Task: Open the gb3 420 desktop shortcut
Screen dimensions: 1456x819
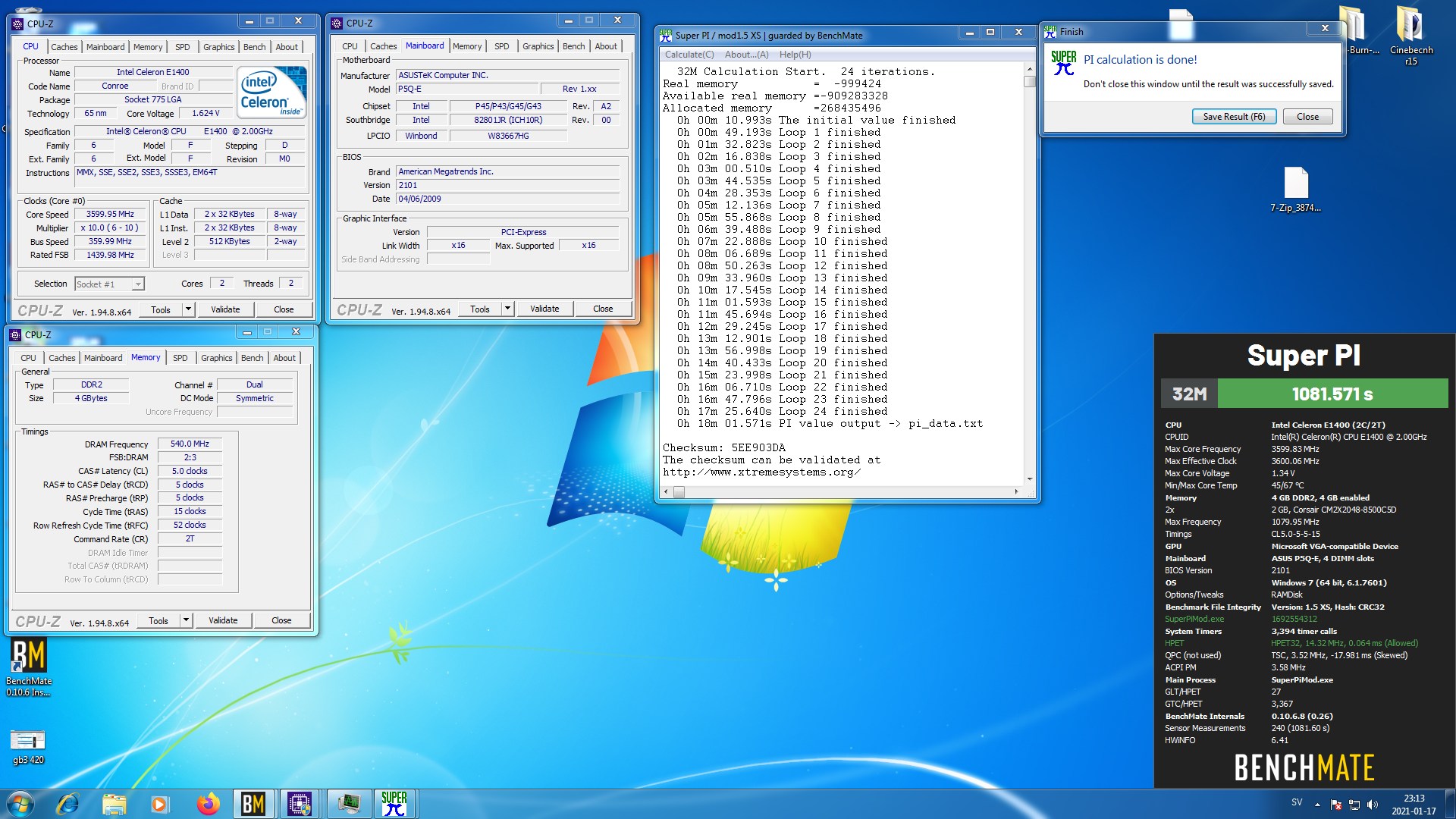Action: click(28, 746)
